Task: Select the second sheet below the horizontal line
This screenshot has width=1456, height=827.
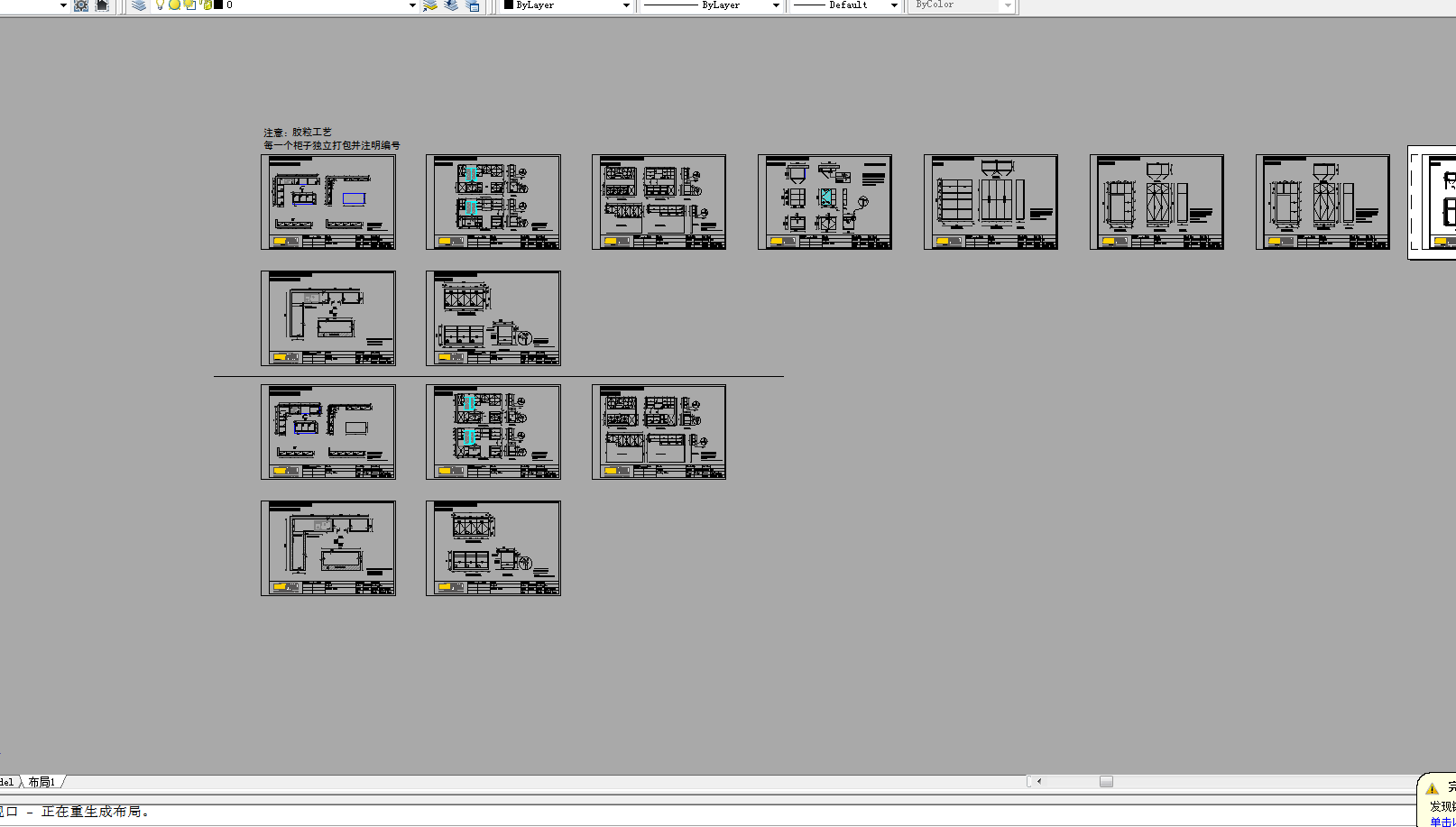Action: 493,432
